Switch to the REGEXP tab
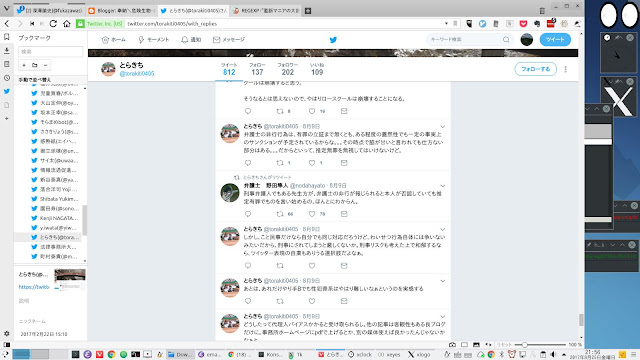 266,11
